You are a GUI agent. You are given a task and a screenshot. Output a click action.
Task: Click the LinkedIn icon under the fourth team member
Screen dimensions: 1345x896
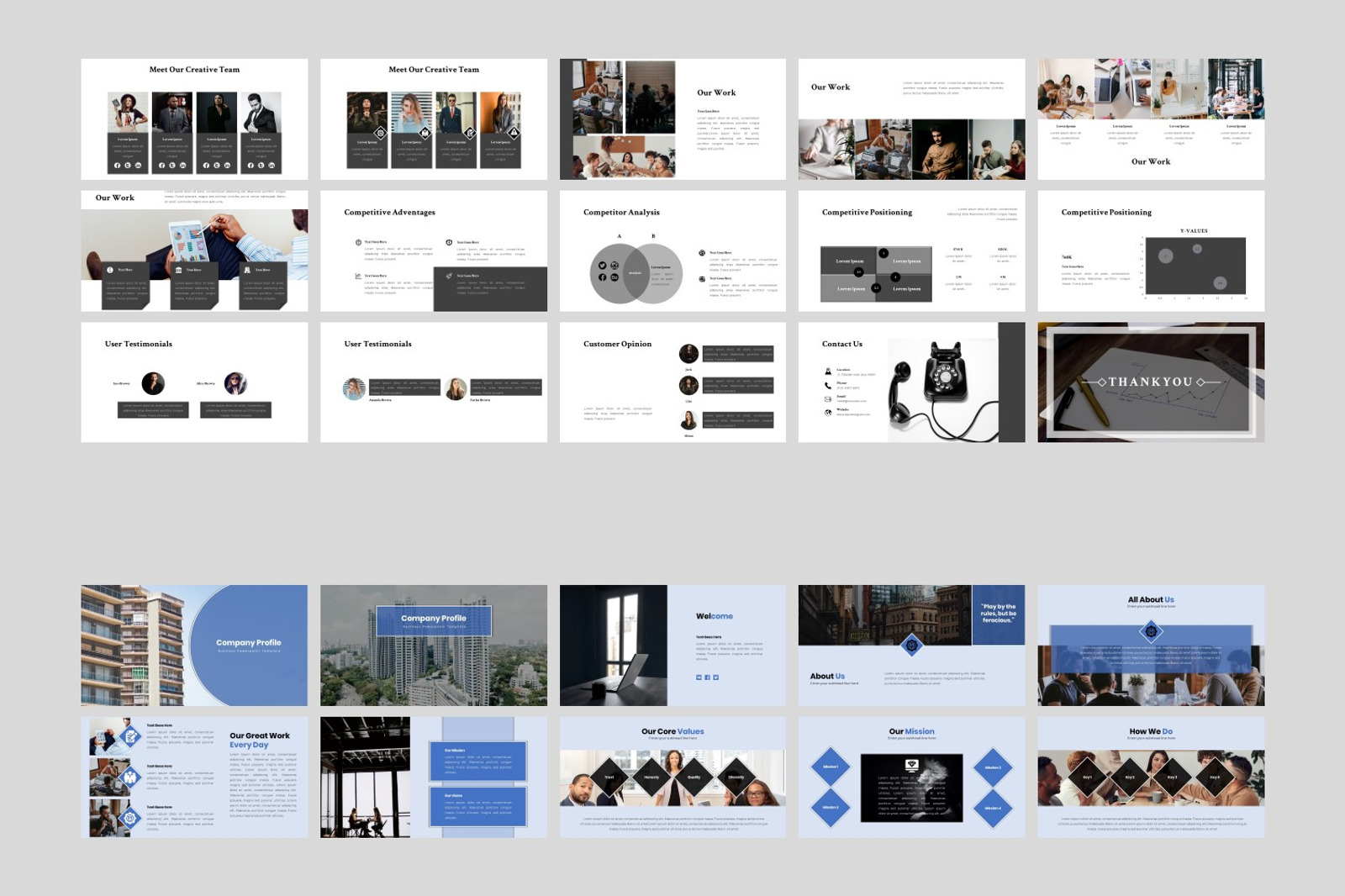click(271, 166)
